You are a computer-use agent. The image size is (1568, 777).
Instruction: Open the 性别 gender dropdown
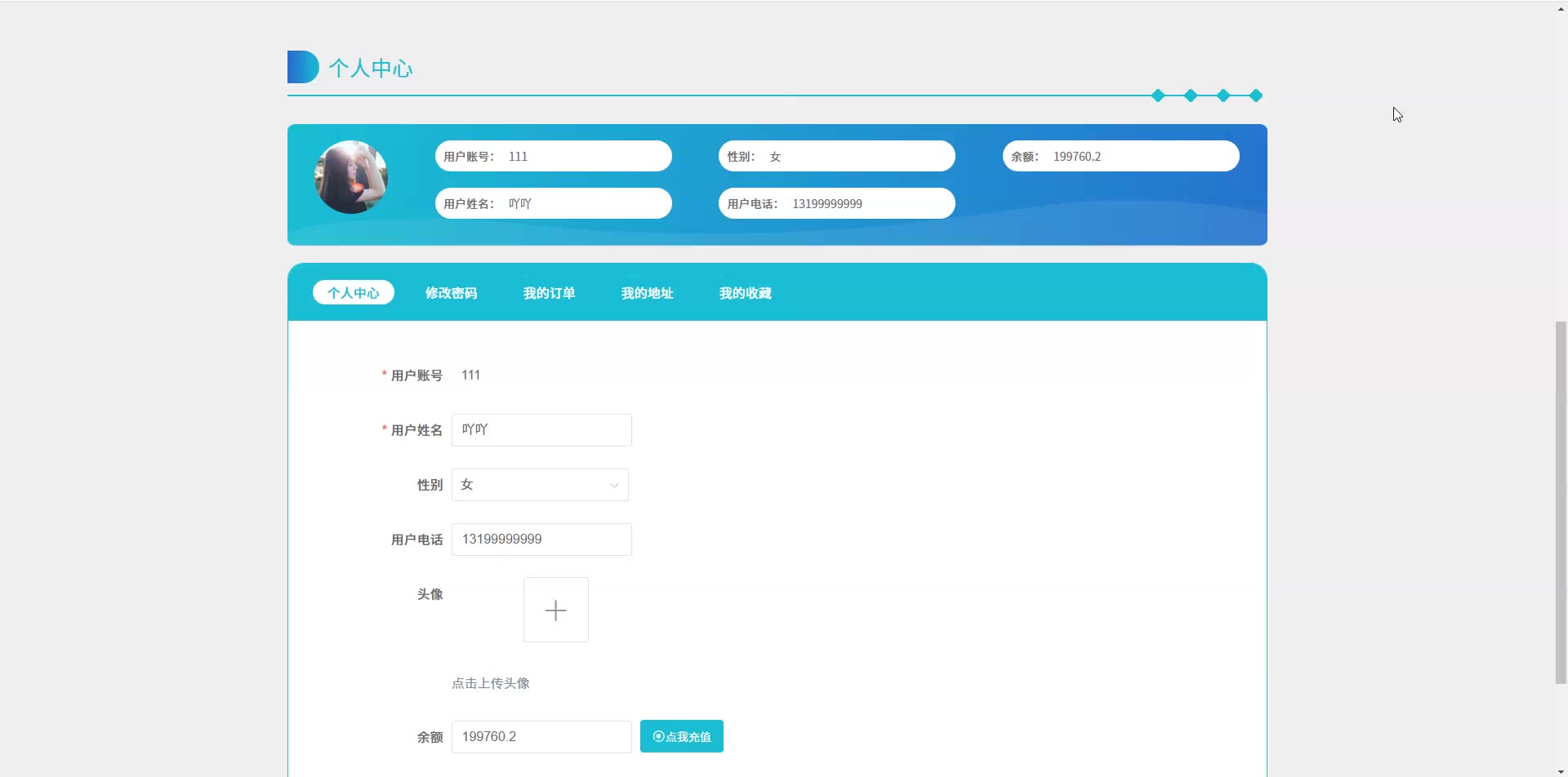(x=539, y=485)
